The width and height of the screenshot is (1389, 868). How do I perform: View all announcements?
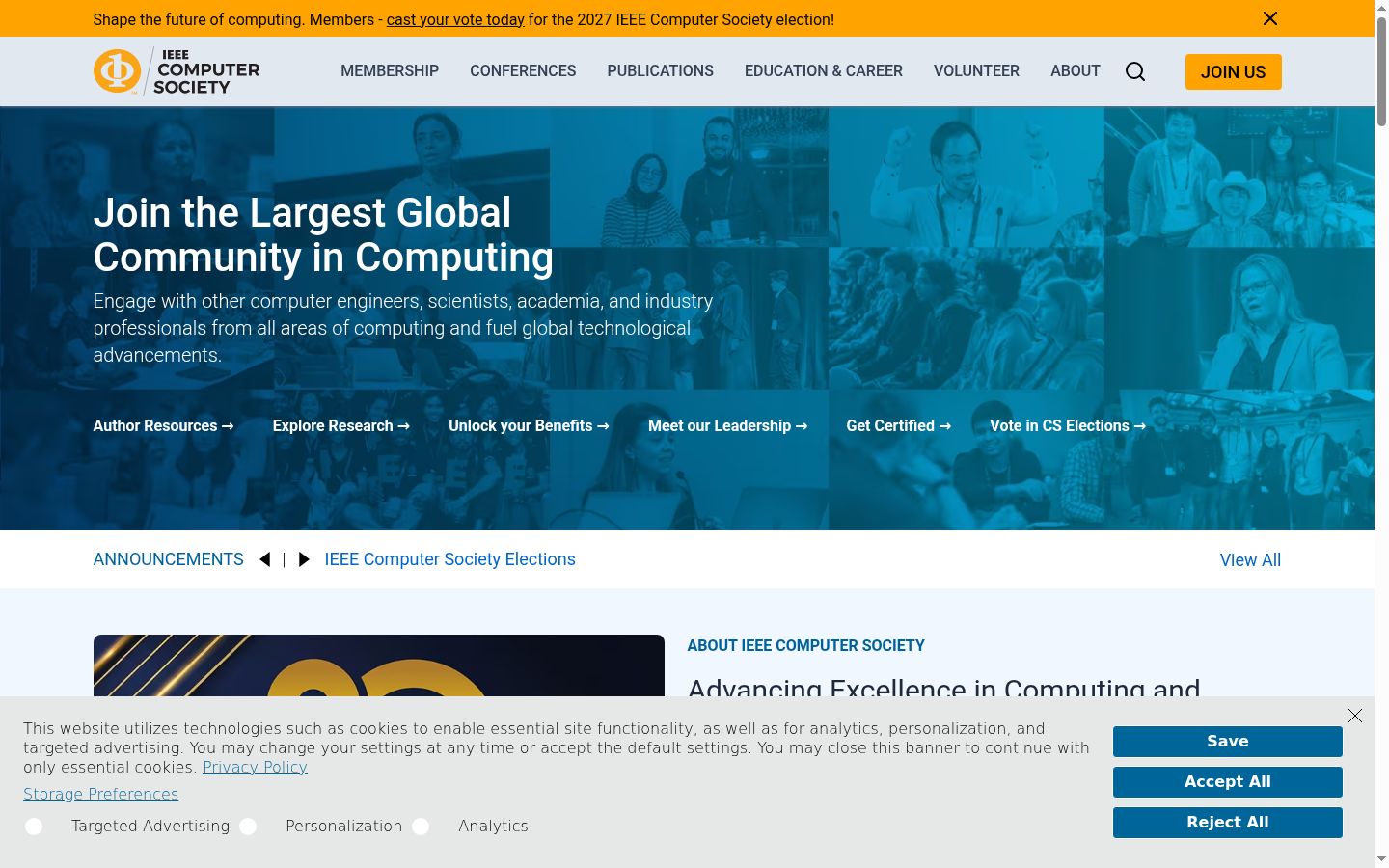pyautogui.click(x=1250, y=560)
